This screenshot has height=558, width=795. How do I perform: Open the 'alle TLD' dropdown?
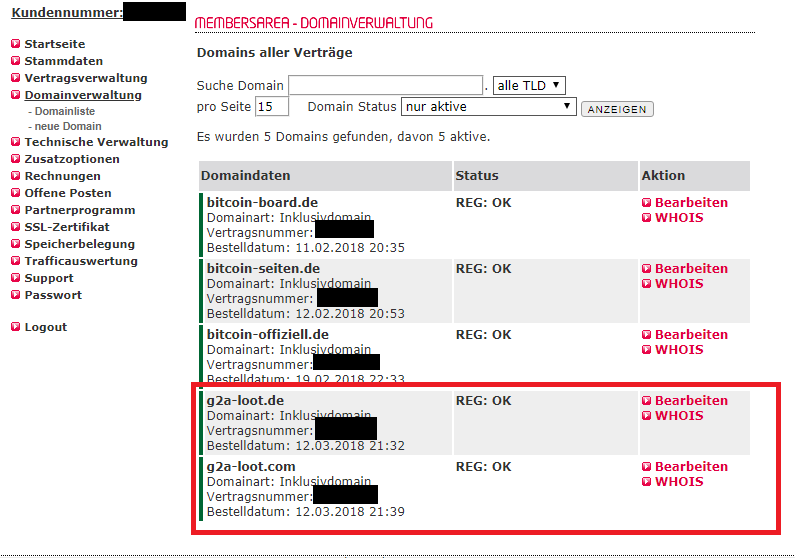pos(529,86)
